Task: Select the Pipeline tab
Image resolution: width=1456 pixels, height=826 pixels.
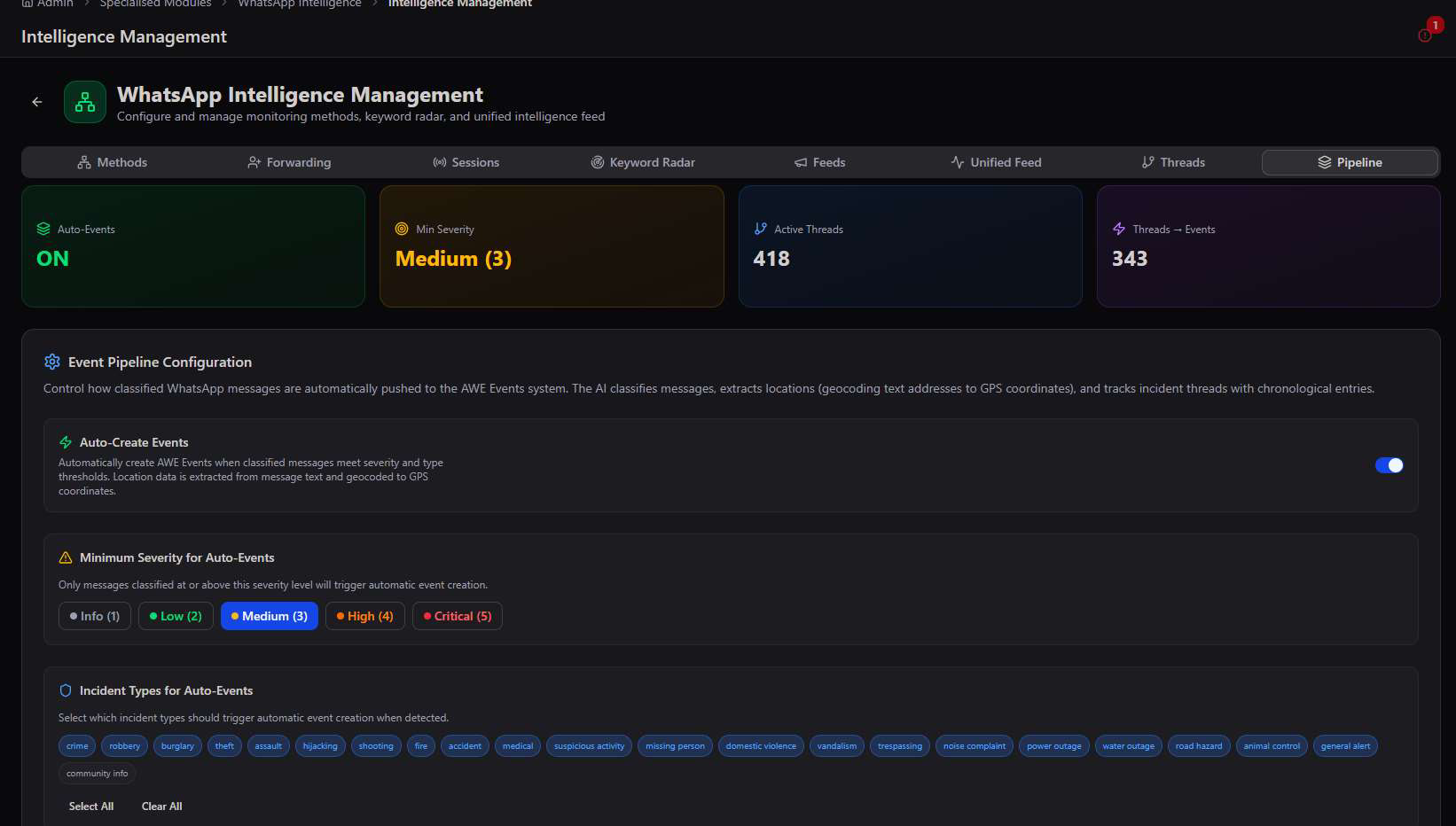Action: pos(1350,162)
